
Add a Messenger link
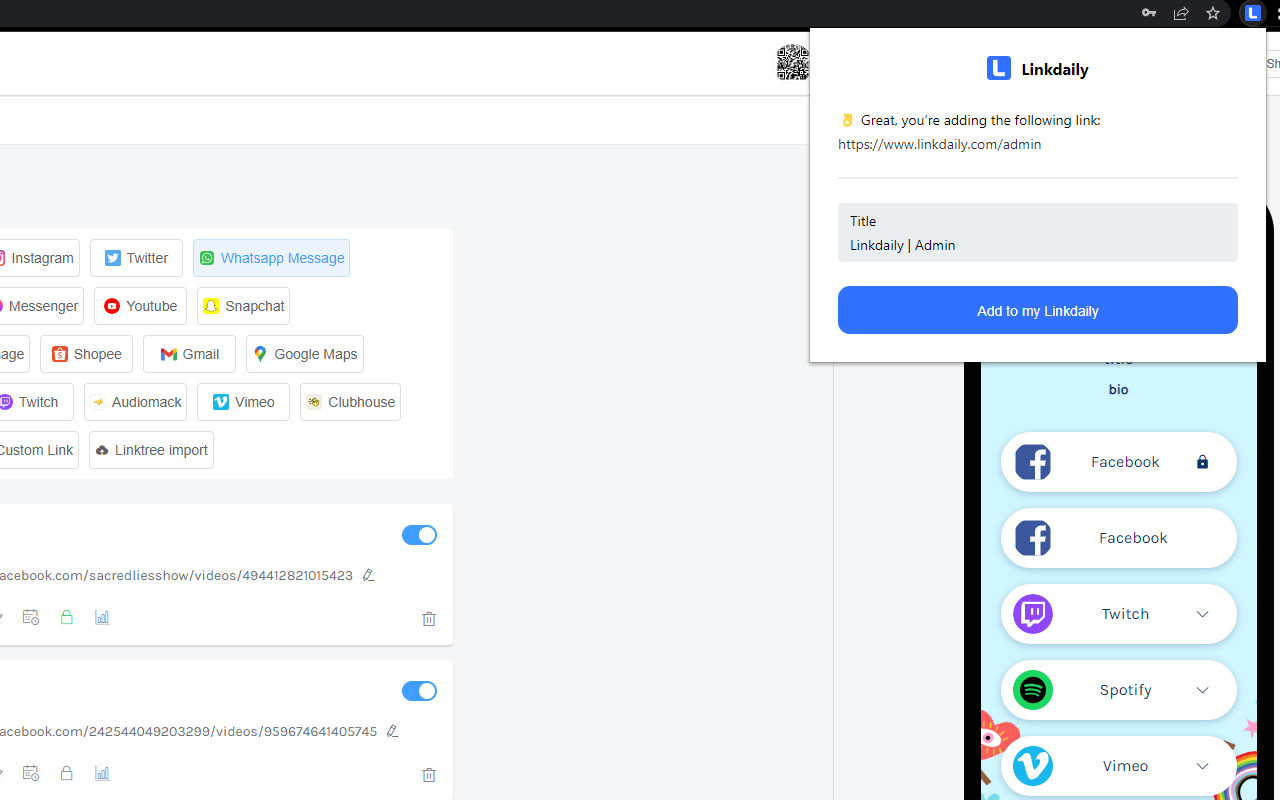[x=40, y=306]
